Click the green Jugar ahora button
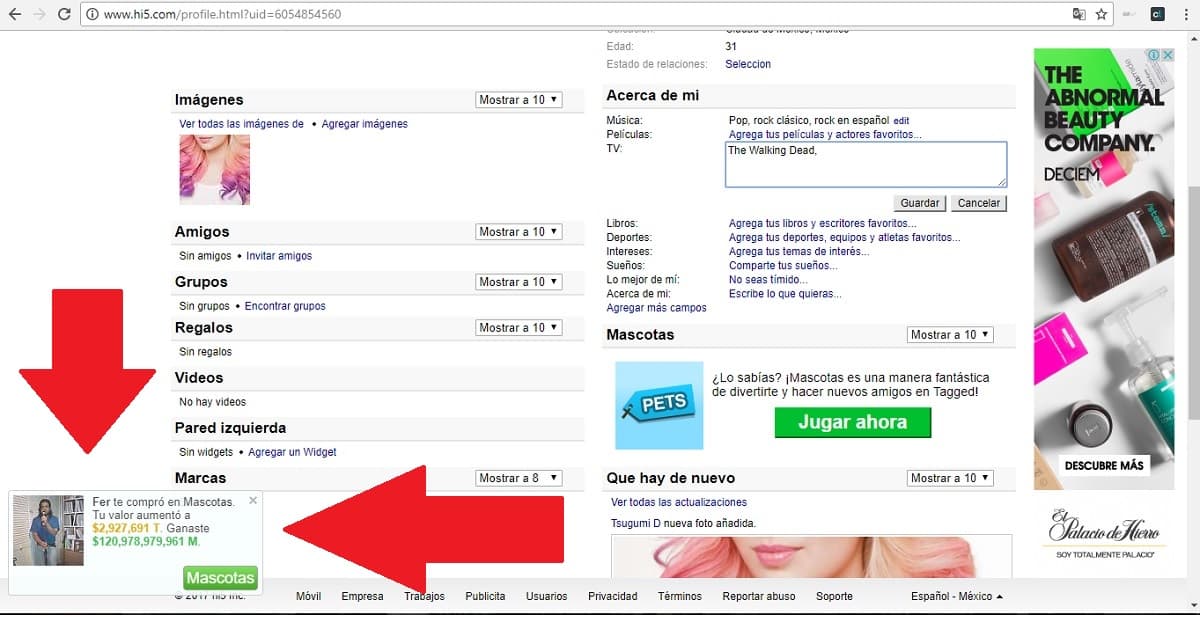This screenshot has height=617, width=1200. (x=852, y=422)
